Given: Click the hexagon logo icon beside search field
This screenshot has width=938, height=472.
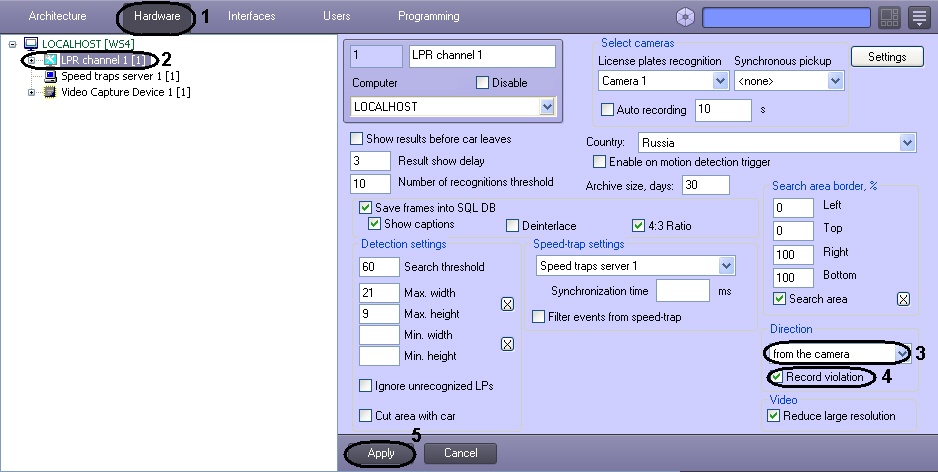Looking at the screenshot, I should click(x=685, y=17).
